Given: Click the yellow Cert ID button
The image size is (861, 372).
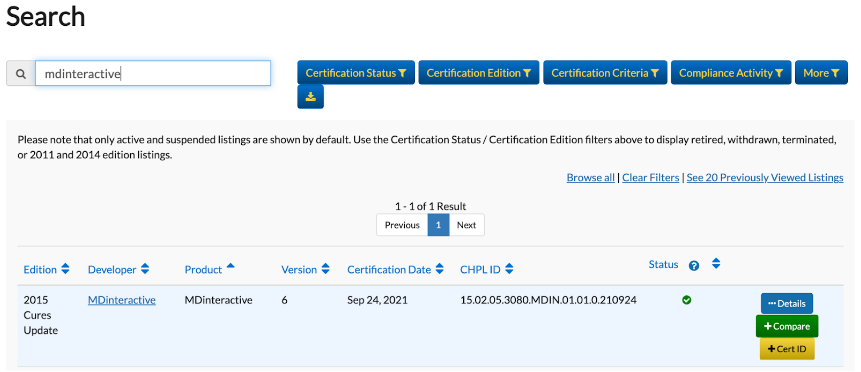Looking at the screenshot, I should pos(787,349).
